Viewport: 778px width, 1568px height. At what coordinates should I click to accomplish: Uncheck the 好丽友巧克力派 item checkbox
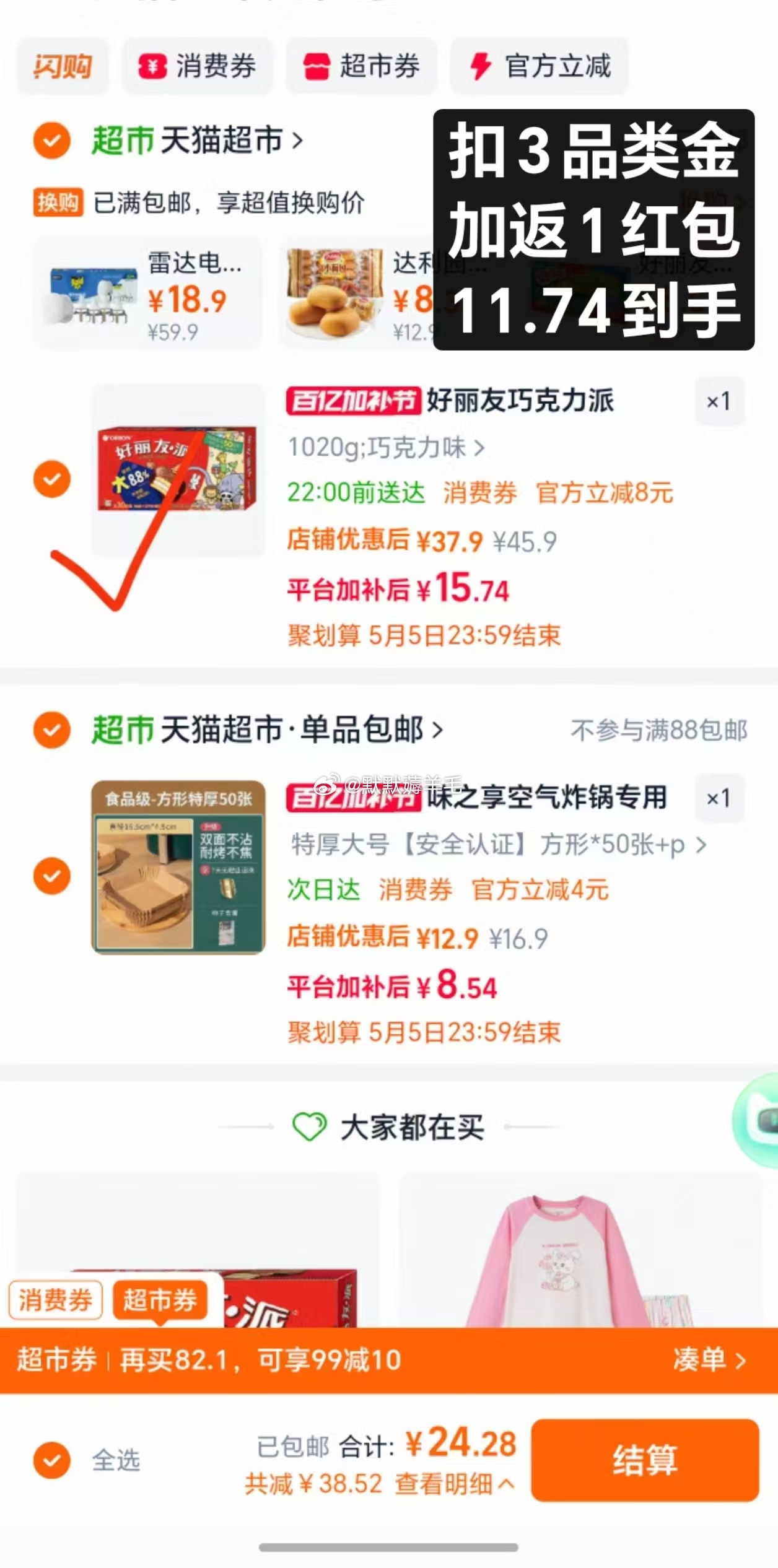click(x=52, y=479)
